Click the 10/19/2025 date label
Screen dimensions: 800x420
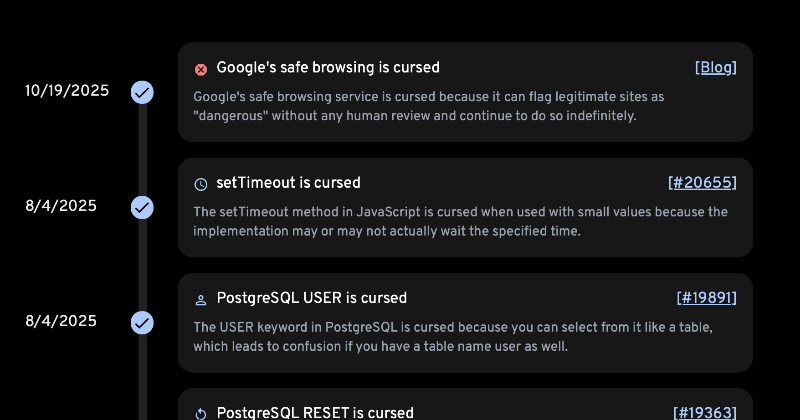coord(67,90)
